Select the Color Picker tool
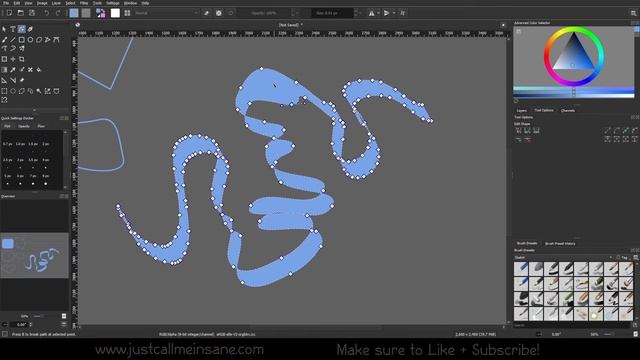The height and width of the screenshot is (360, 640). pos(13,70)
